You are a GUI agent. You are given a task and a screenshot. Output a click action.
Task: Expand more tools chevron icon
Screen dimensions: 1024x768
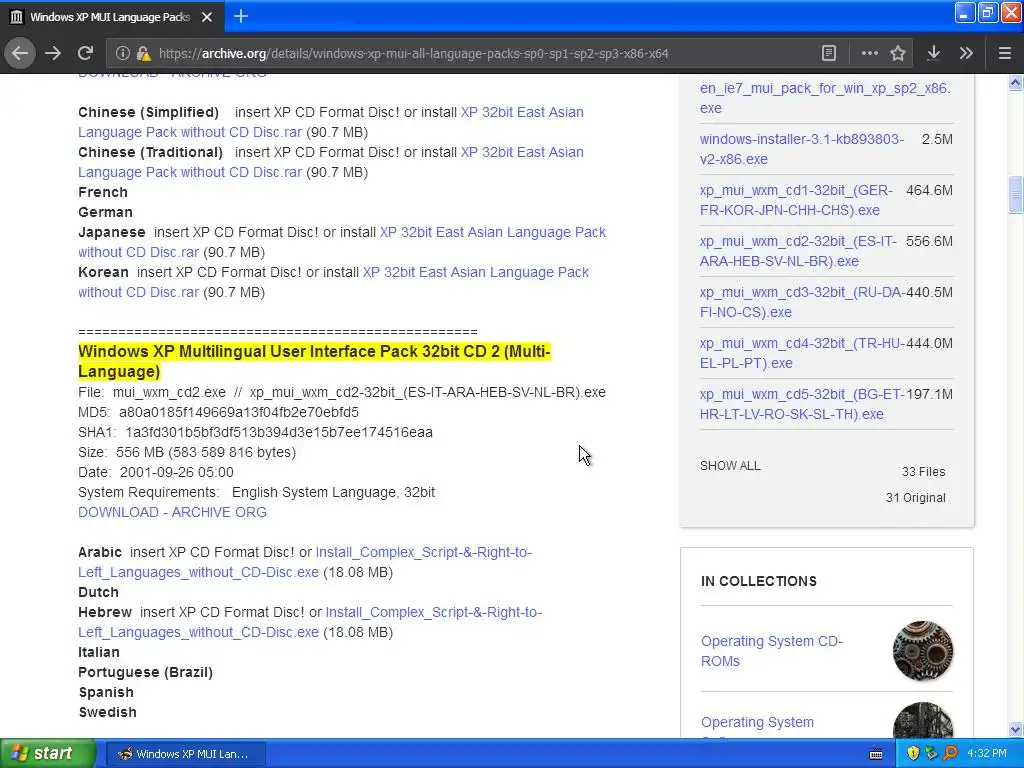point(966,53)
